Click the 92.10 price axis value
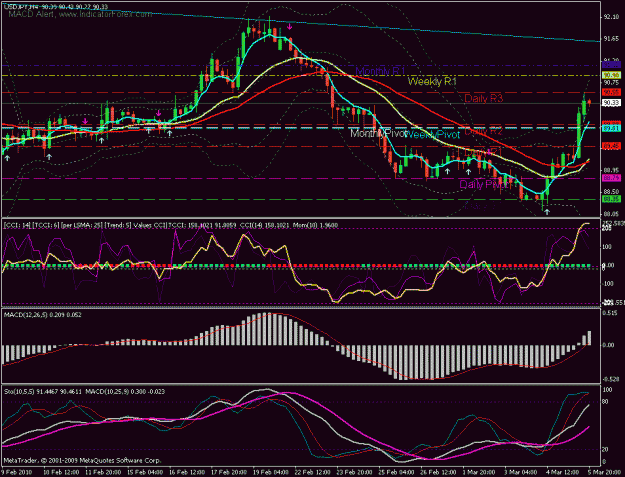 coord(611,17)
